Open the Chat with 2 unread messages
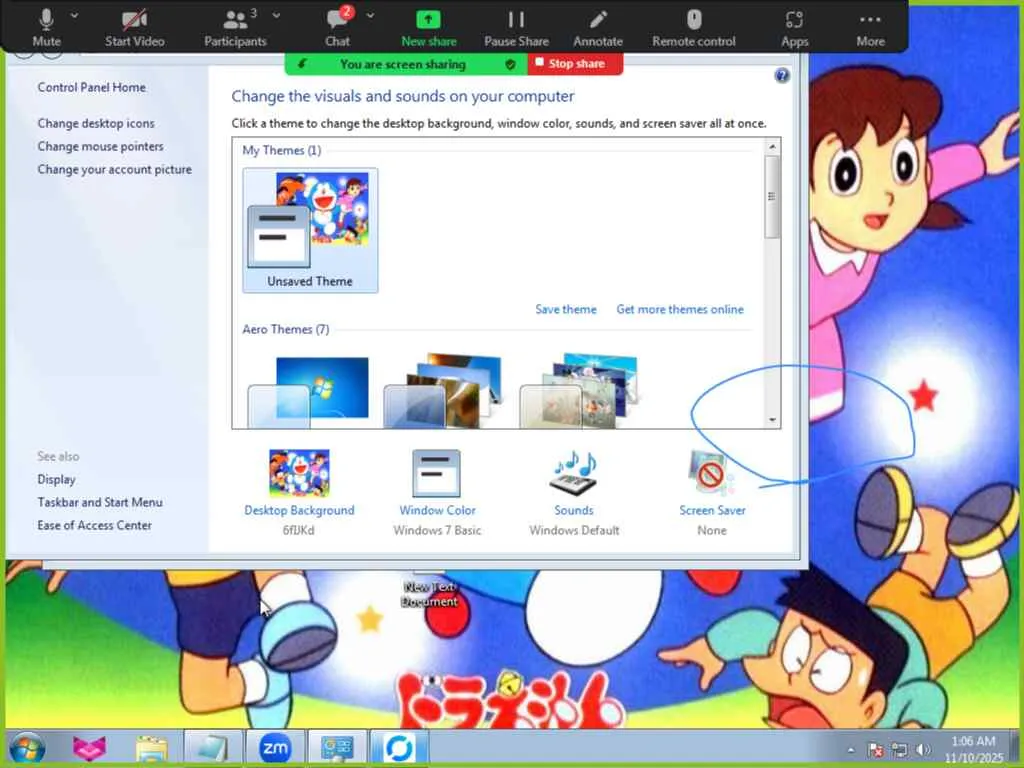Image resolution: width=1024 pixels, height=768 pixels. (338, 27)
